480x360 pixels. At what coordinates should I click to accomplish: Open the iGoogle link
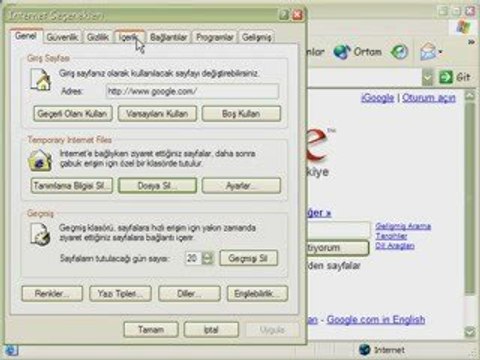coord(378,98)
